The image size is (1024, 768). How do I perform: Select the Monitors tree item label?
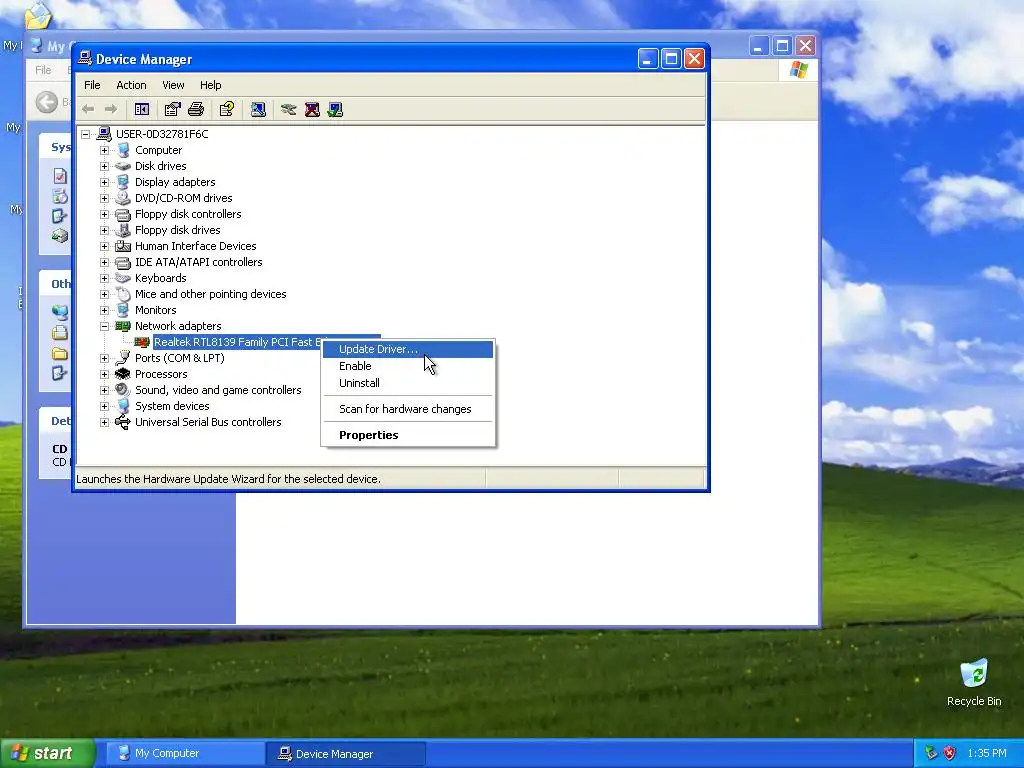155,310
